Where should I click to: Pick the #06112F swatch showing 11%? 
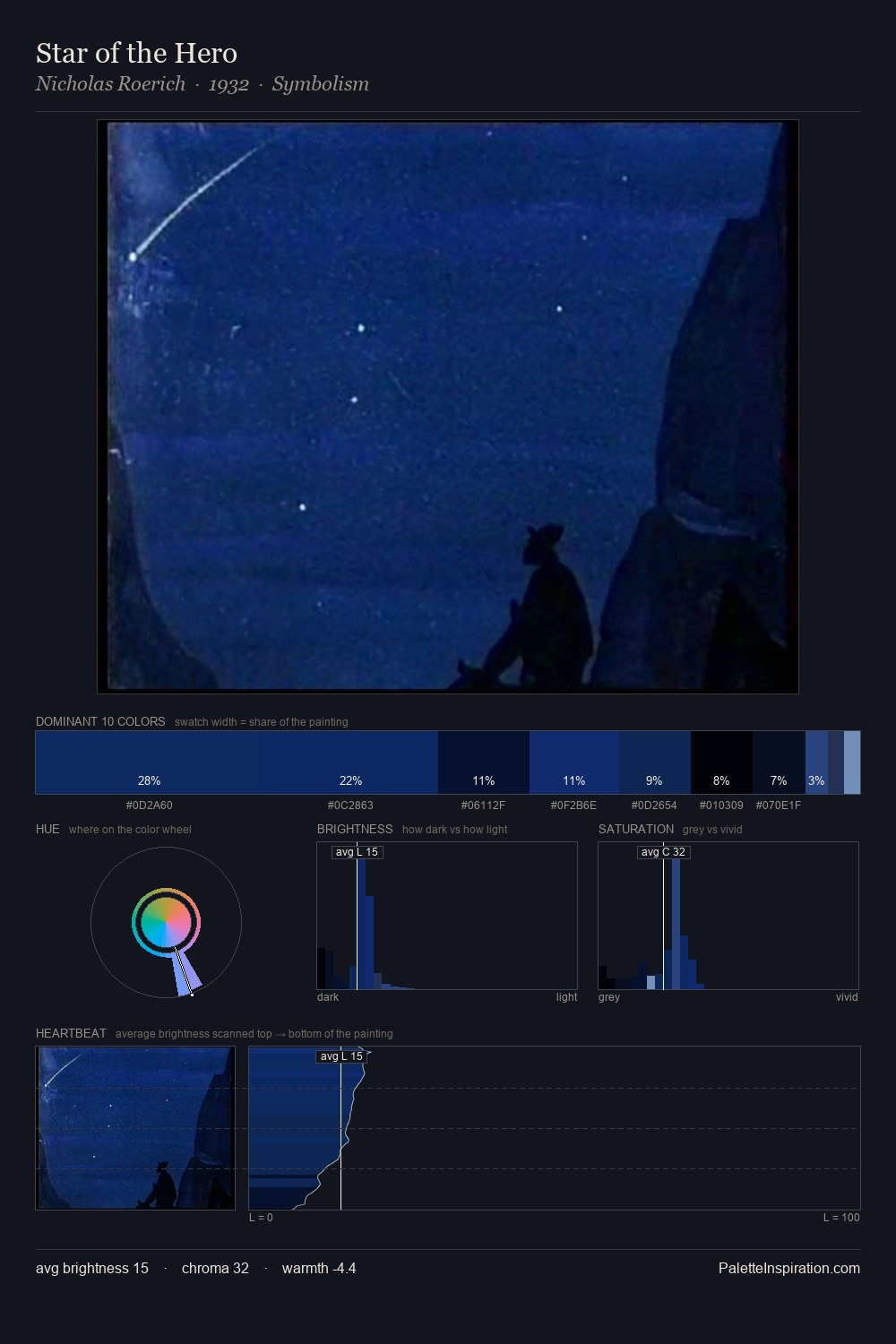[484, 762]
